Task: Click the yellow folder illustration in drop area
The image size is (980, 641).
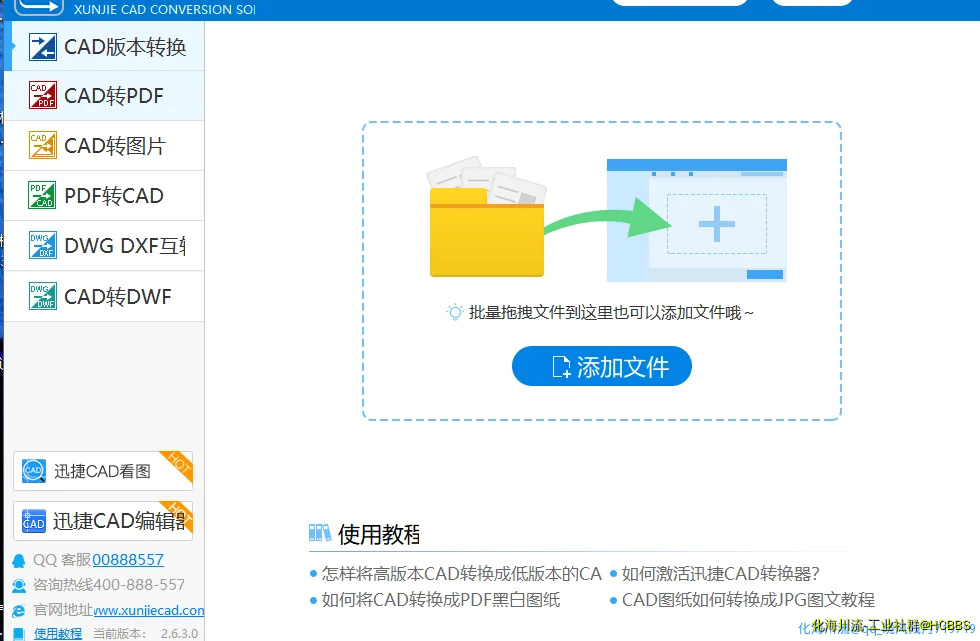Action: 486,232
